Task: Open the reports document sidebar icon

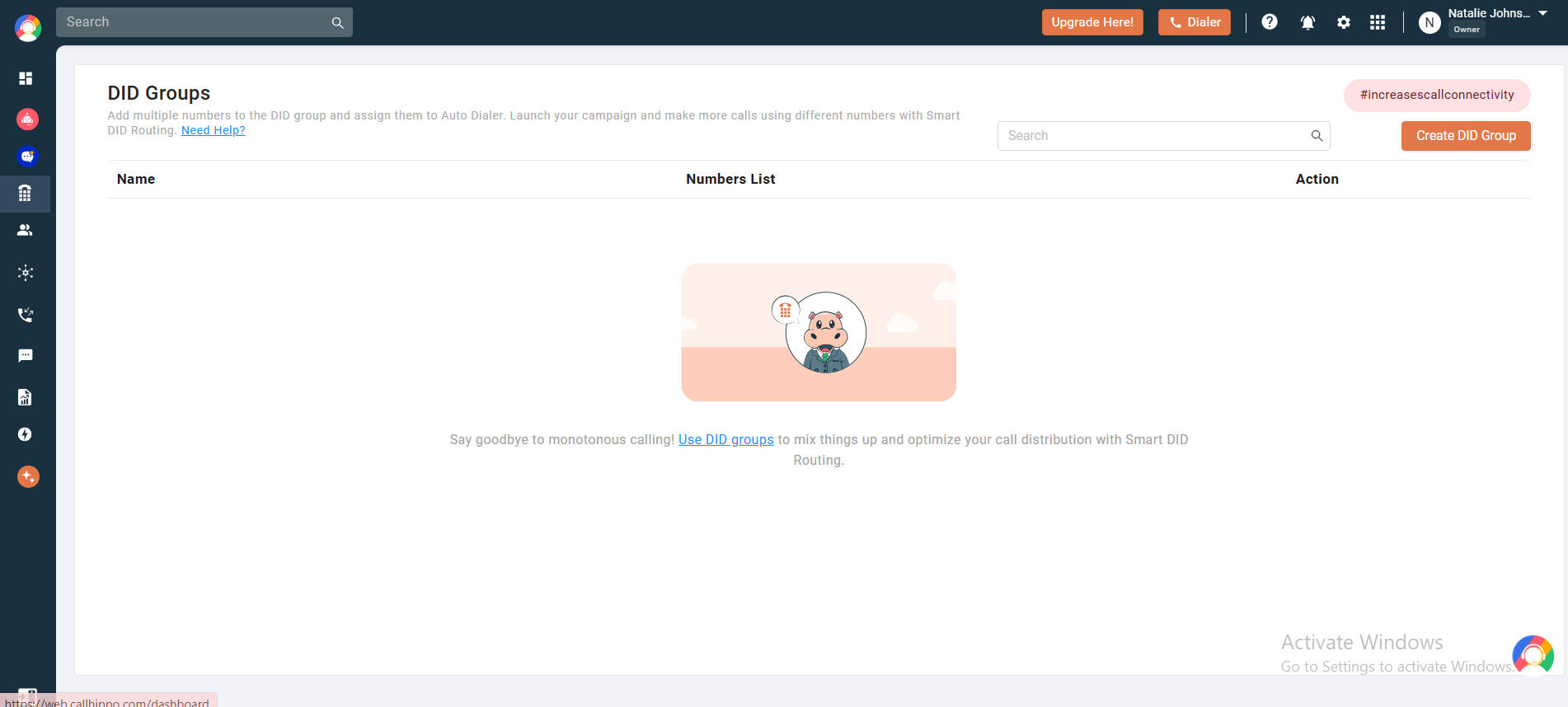Action: pyautogui.click(x=26, y=397)
